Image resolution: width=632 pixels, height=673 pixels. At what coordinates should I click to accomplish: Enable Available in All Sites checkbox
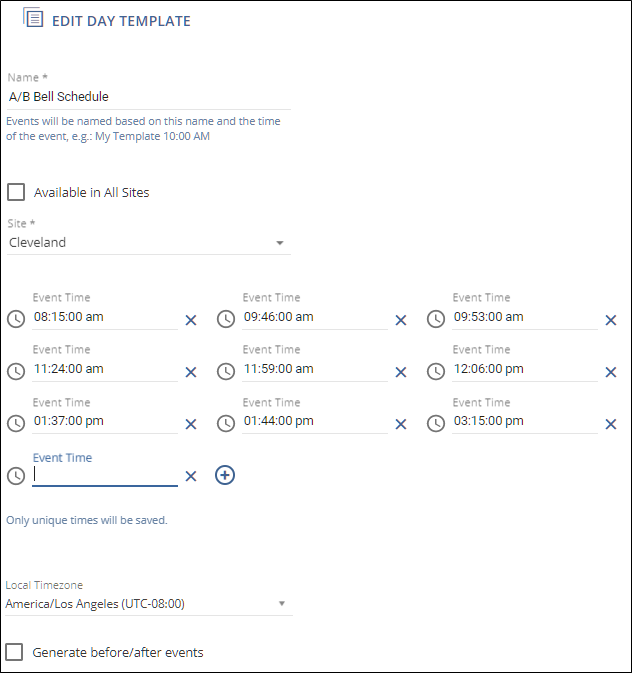(x=16, y=192)
